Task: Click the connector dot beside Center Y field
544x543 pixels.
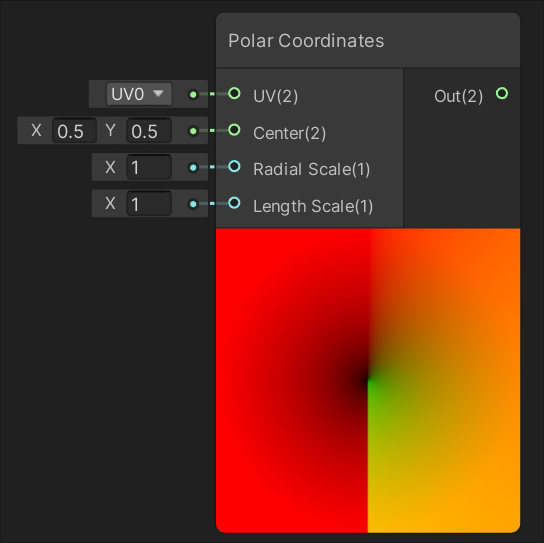Action: [x=193, y=131]
